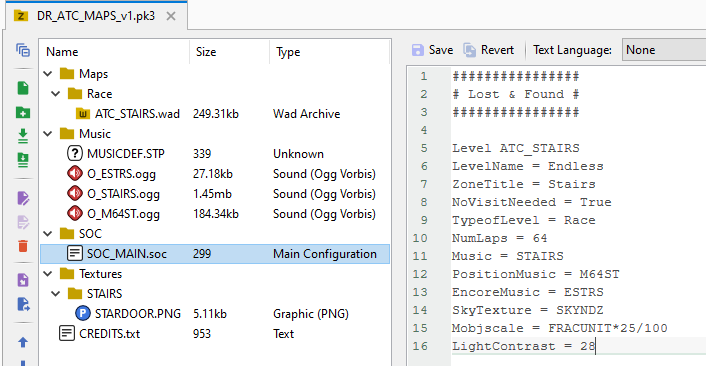Click the O_STAIRS.ogg speaker icon
Viewport: 706px width, 366px height.
[x=75, y=194]
